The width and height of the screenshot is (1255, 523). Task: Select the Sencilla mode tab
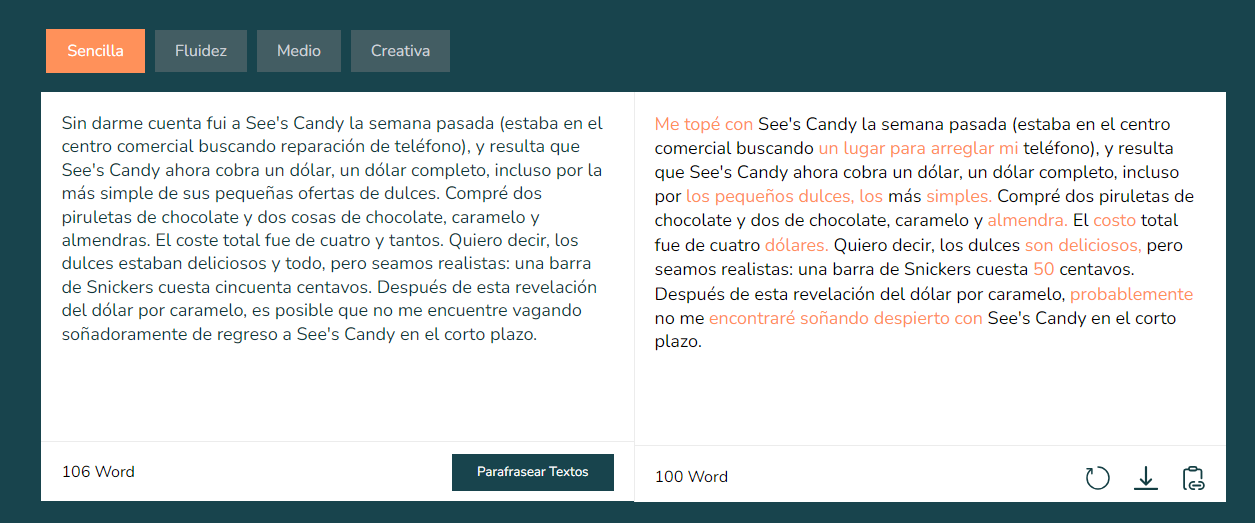[x=95, y=51]
